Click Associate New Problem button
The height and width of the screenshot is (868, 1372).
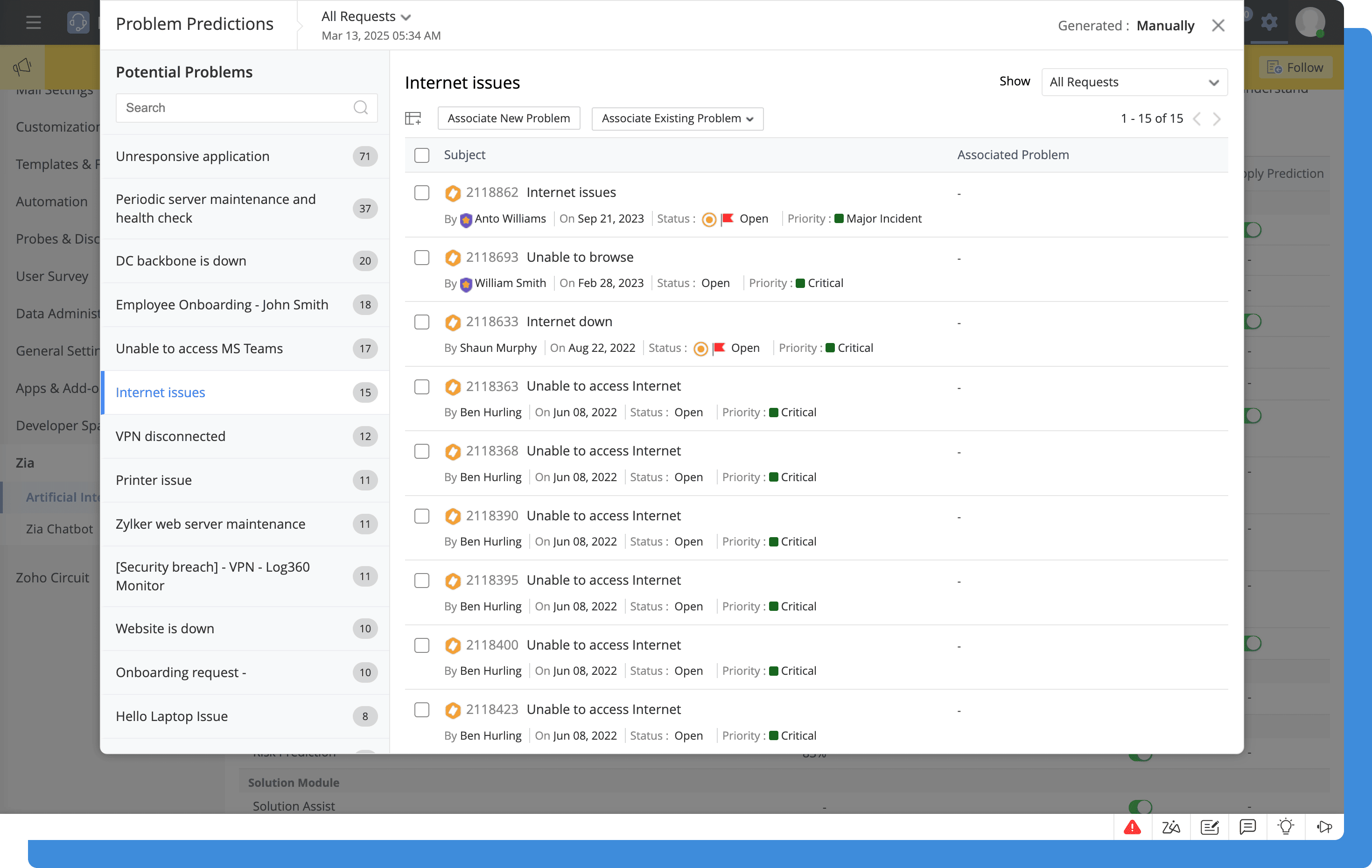coord(508,119)
